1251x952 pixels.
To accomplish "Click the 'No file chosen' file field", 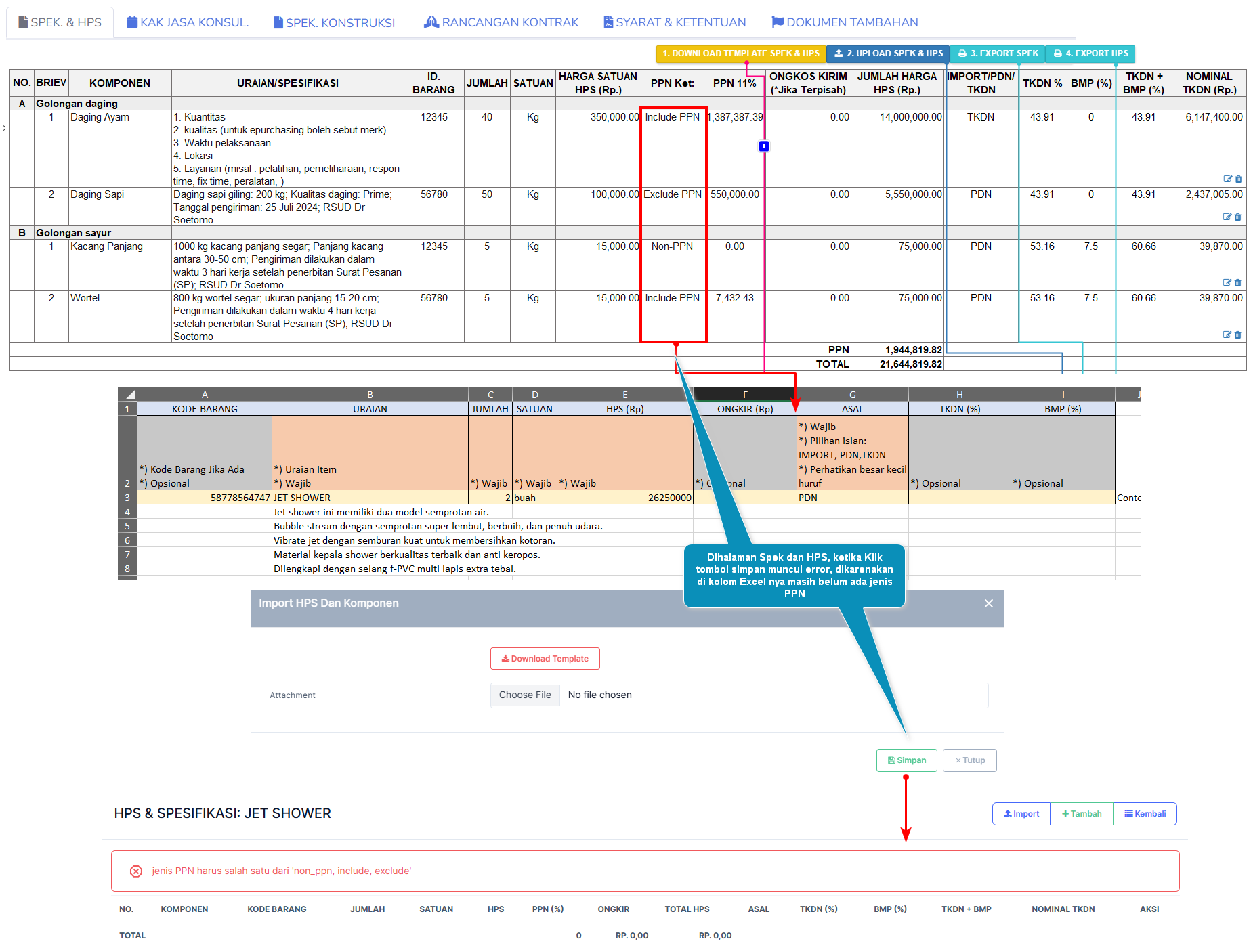I will pyautogui.click(x=740, y=695).
